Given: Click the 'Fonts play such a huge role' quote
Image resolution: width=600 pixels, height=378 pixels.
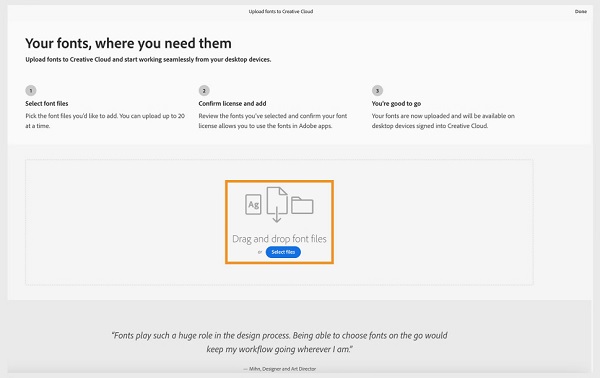Looking at the screenshot, I should [279, 342].
